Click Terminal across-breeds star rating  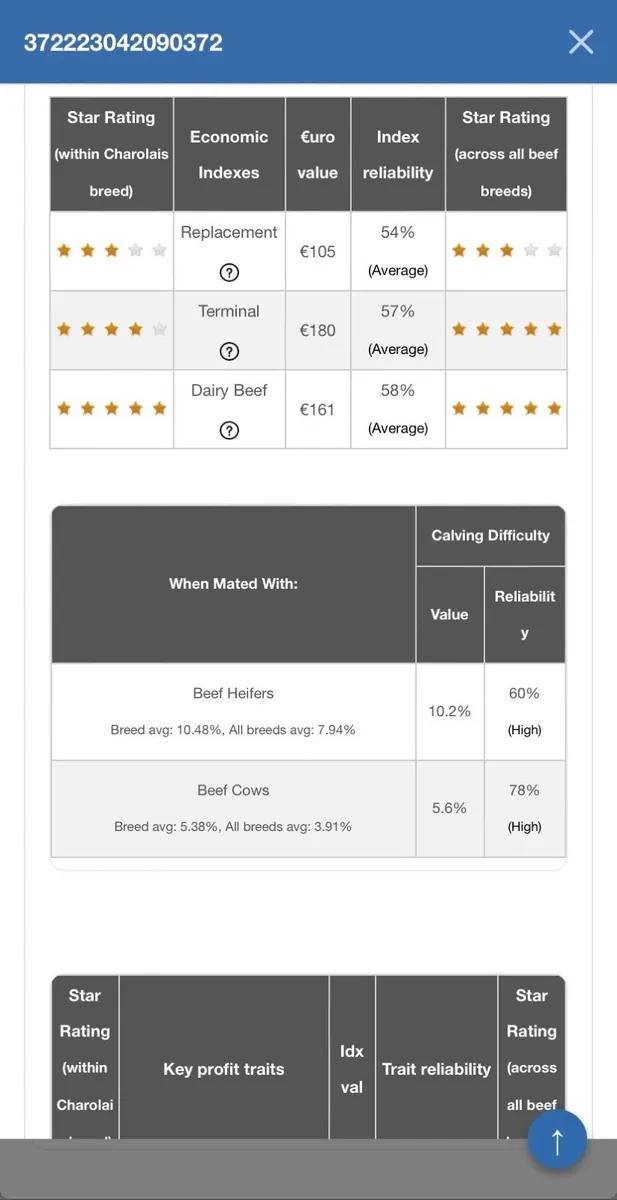tap(506, 330)
